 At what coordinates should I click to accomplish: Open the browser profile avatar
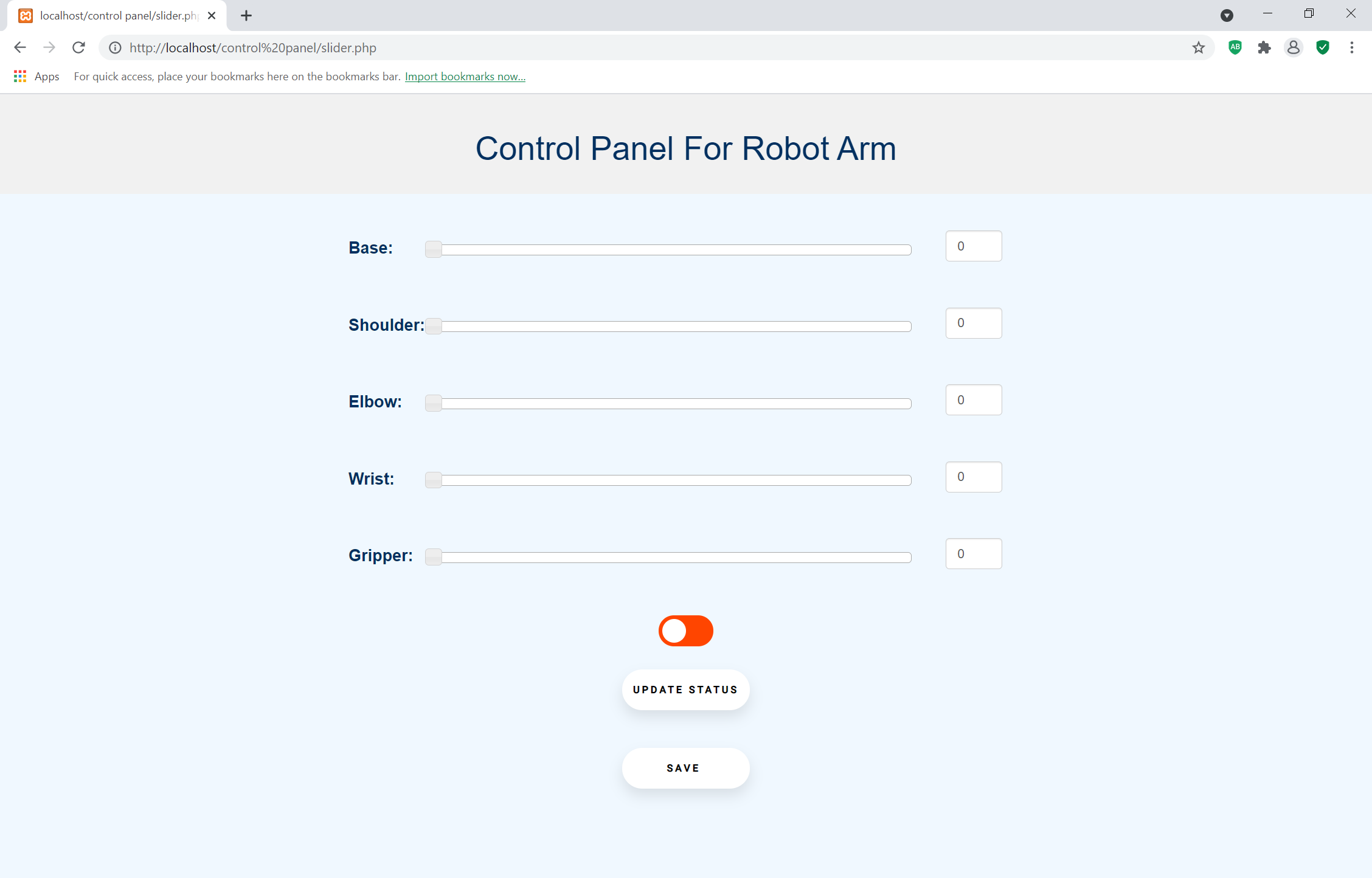coord(1294,47)
